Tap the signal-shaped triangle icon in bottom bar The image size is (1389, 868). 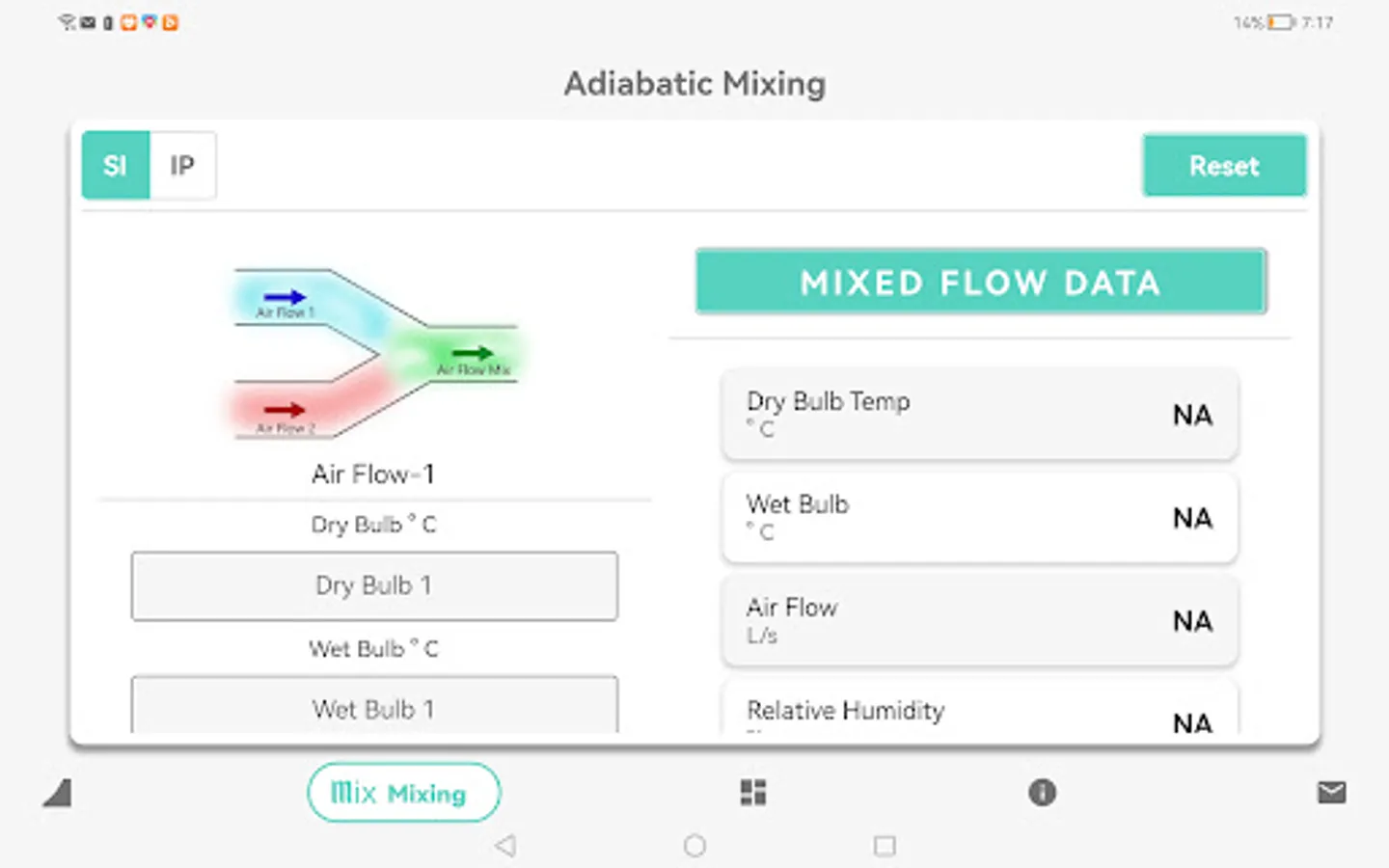[58, 793]
